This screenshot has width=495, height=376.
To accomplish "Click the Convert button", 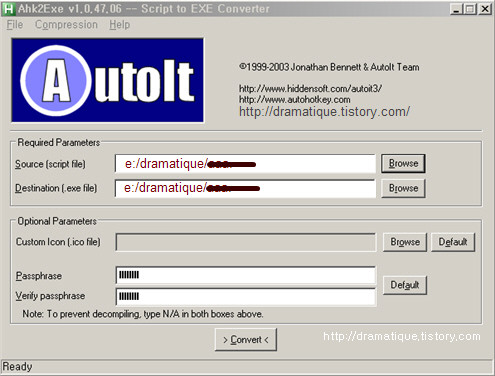I will [246, 340].
